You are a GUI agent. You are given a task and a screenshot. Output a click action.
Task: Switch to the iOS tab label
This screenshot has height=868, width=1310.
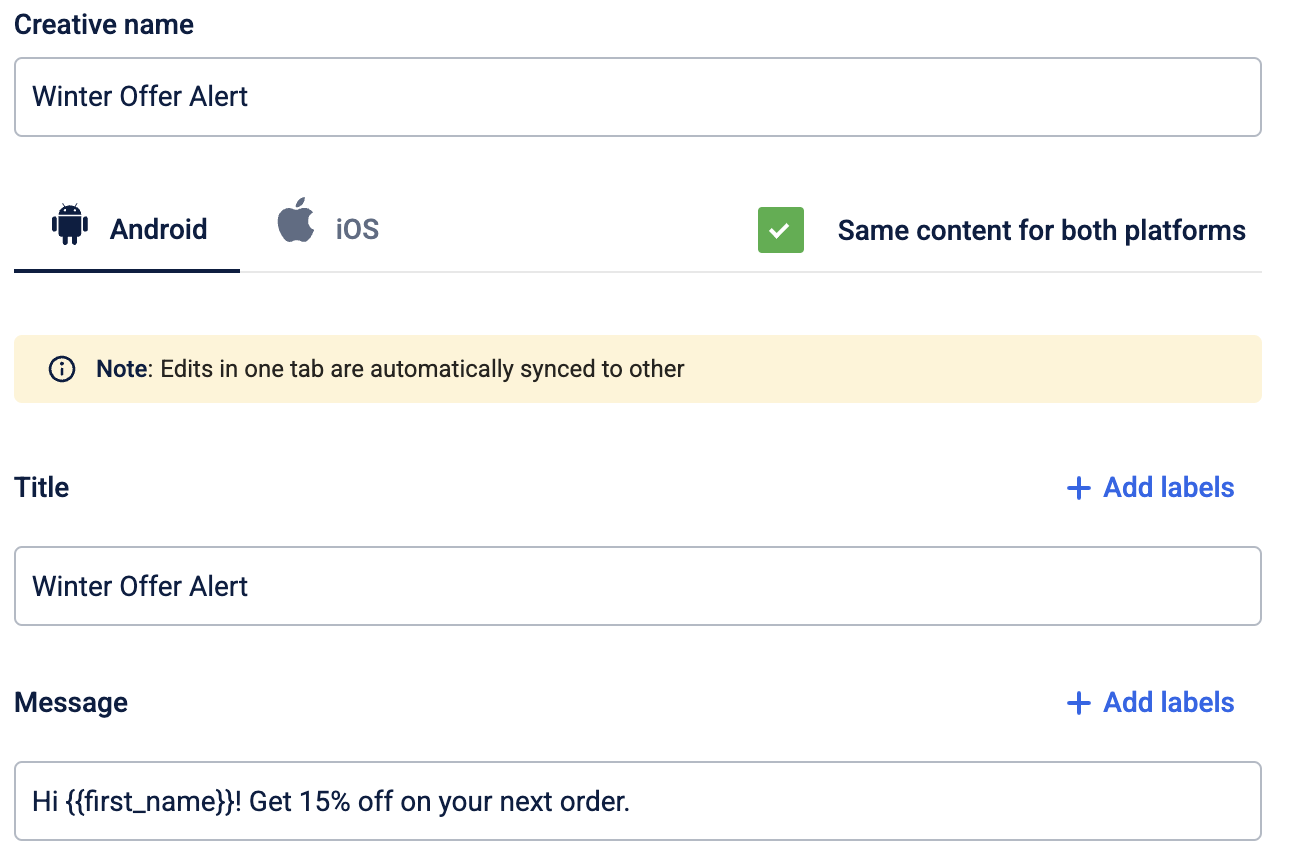[357, 229]
